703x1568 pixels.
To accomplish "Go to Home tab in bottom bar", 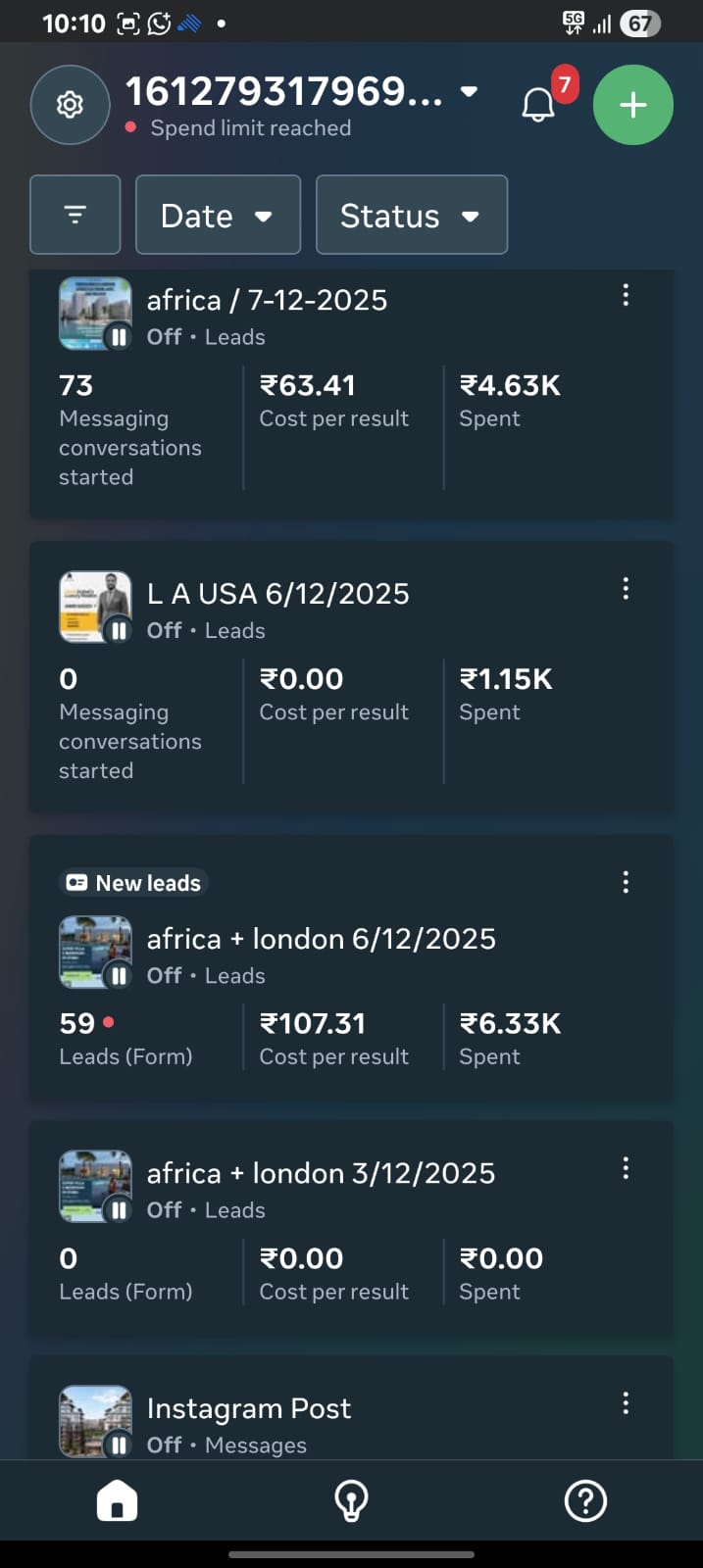I will click(x=117, y=1500).
